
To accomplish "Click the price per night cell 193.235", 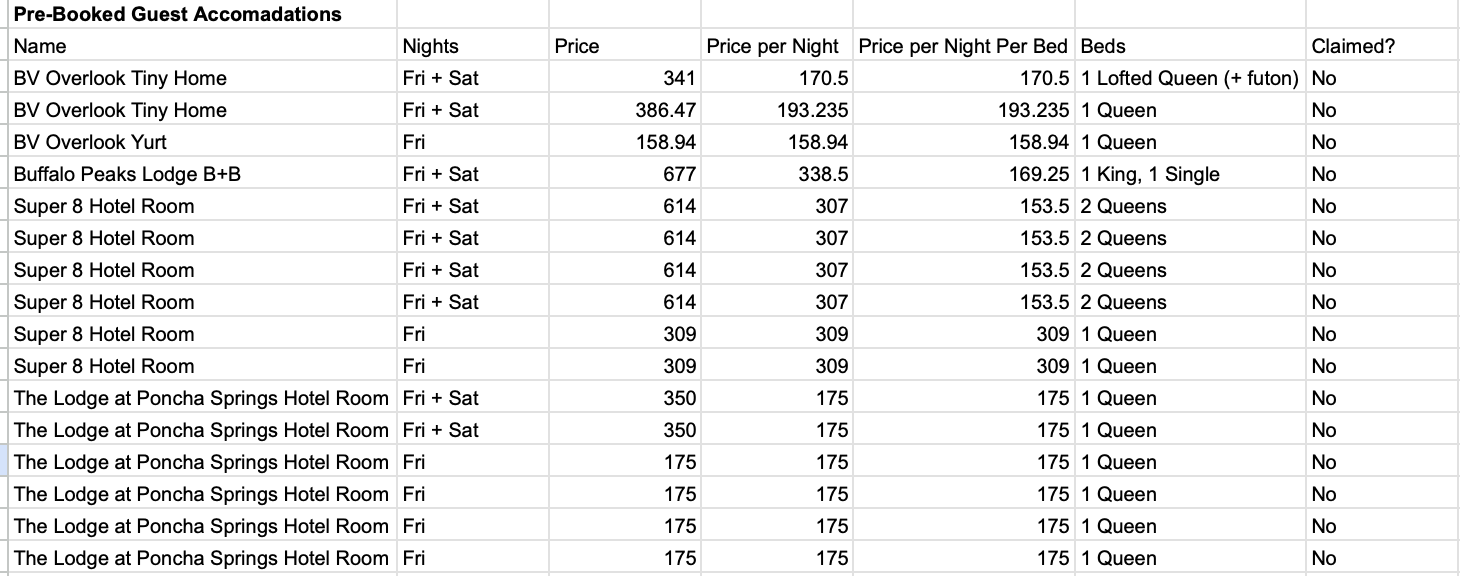I will pyautogui.click(x=776, y=110).
